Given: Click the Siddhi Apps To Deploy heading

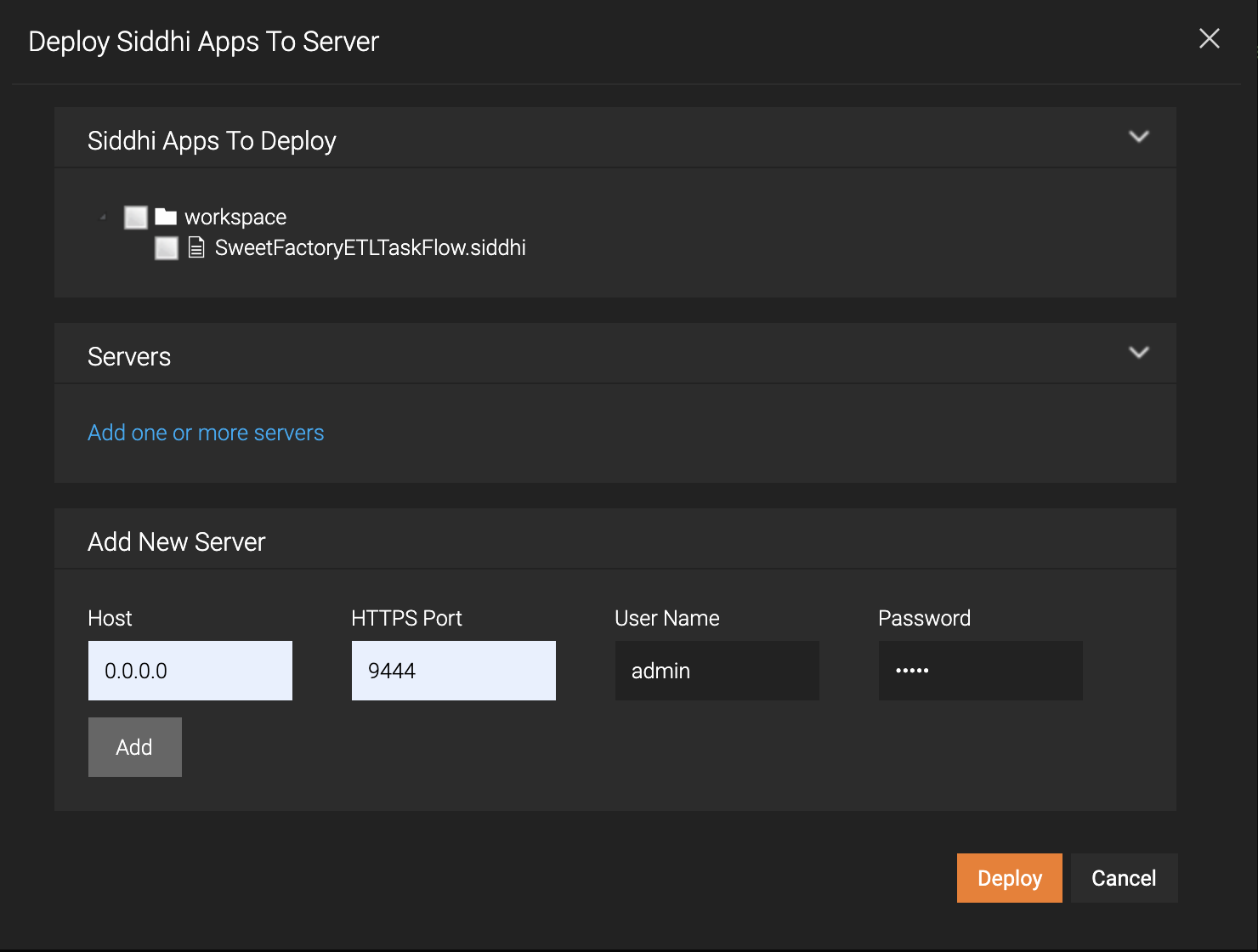Looking at the screenshot, I should pyautogui.click(x=212, y=140).
